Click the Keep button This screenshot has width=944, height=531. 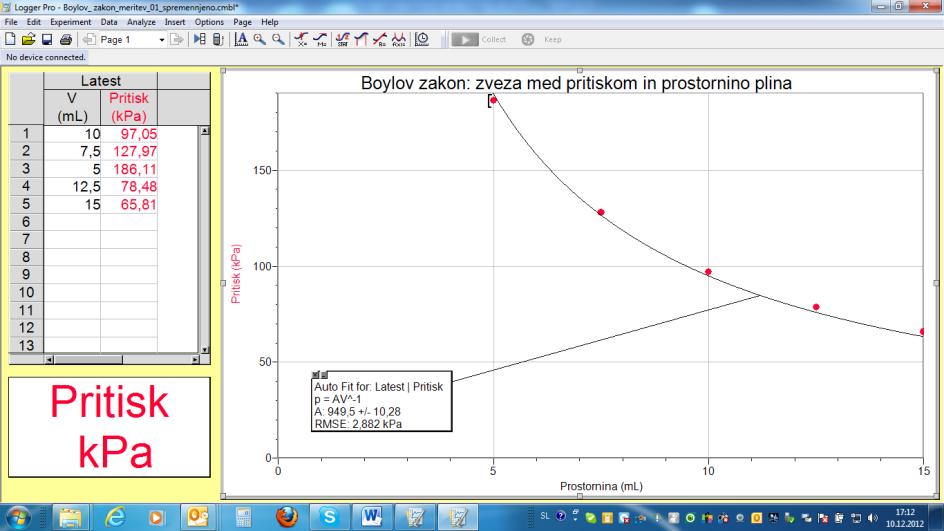[542, 39]
